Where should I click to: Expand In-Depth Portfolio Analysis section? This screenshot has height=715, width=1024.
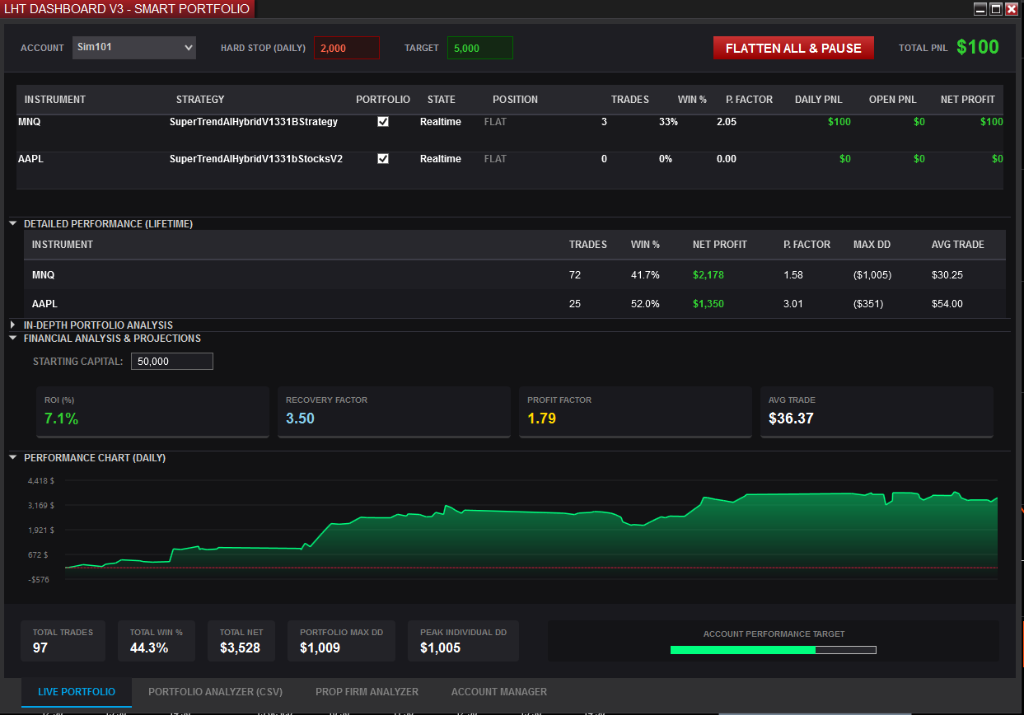pyautogui.click(x=13, y=325)
